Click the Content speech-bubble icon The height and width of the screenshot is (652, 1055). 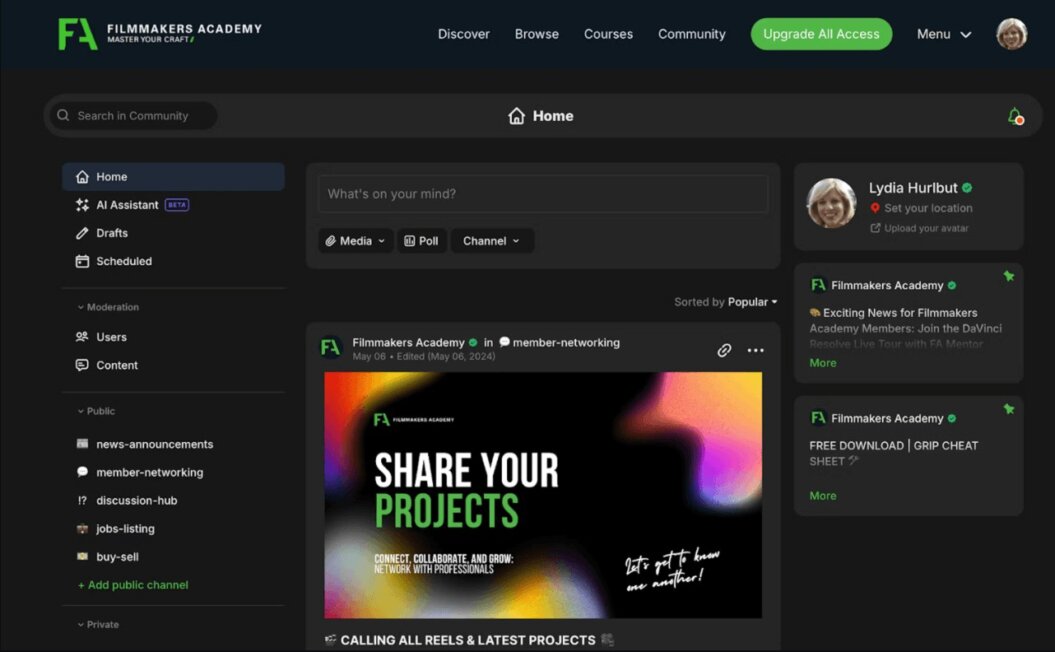82,365
